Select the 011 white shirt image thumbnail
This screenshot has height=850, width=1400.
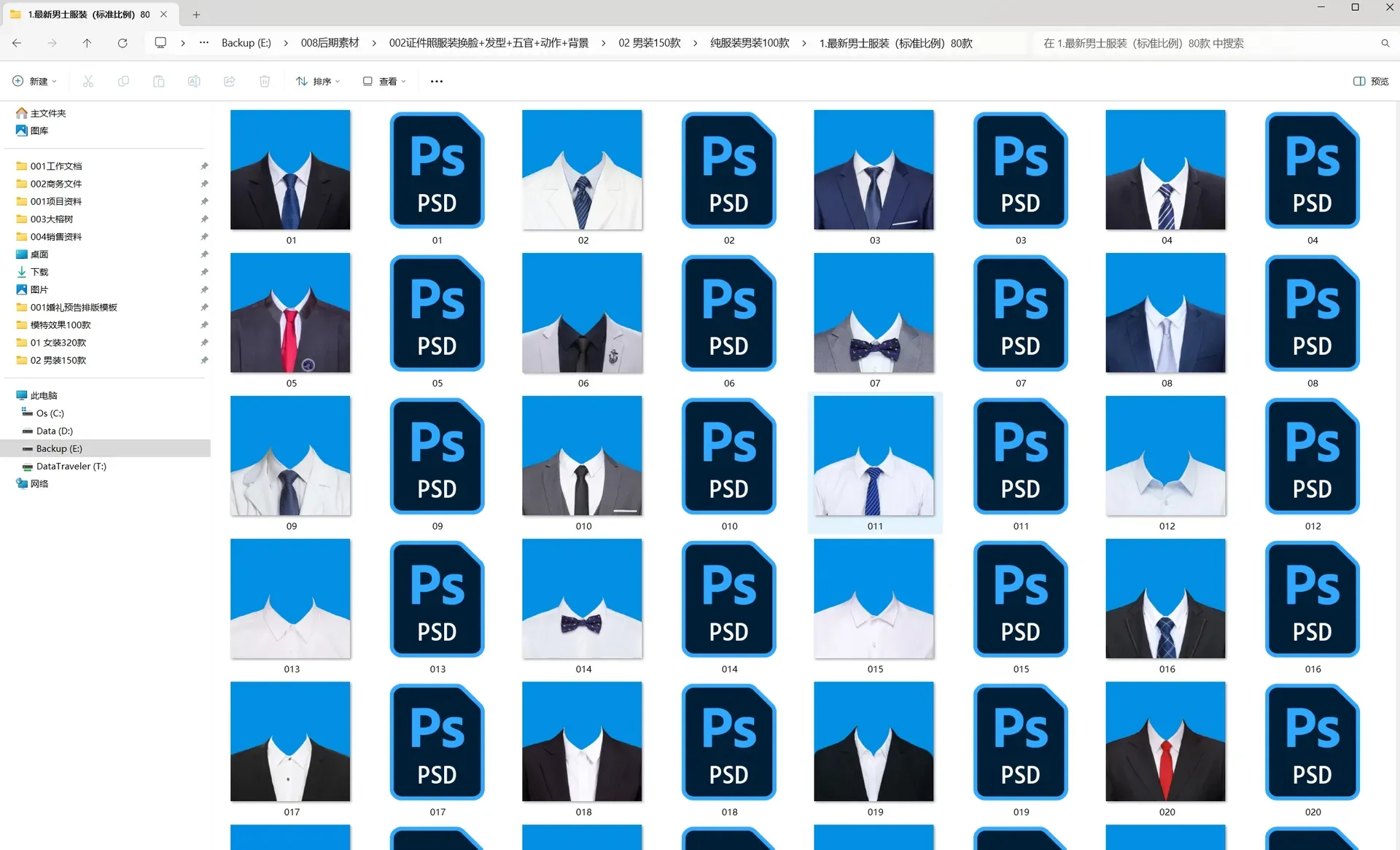click(x=874, y=456)
